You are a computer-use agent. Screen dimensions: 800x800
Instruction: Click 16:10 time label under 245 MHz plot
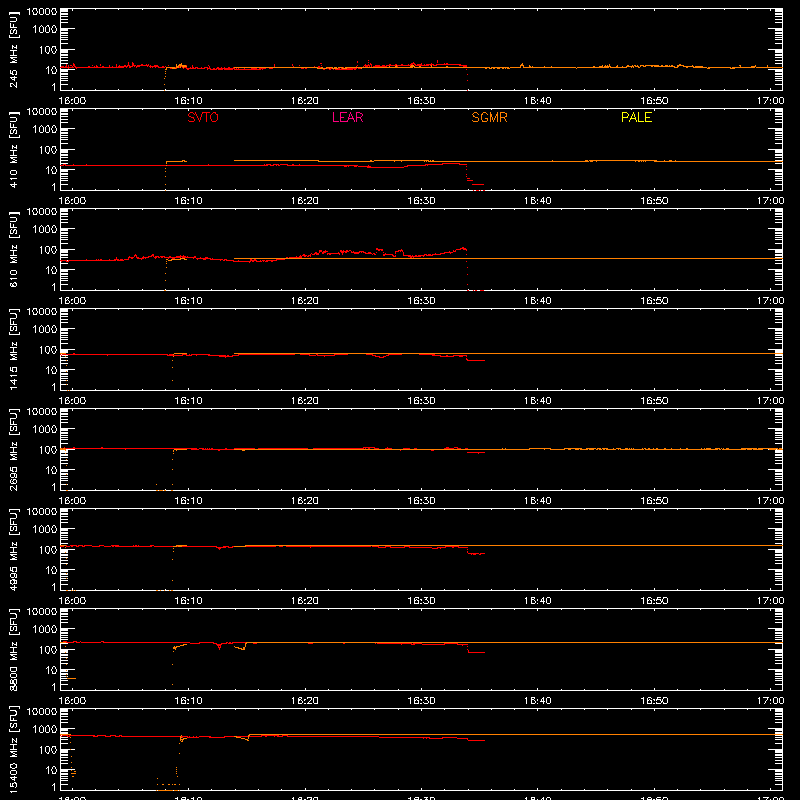tap(189, 101)
